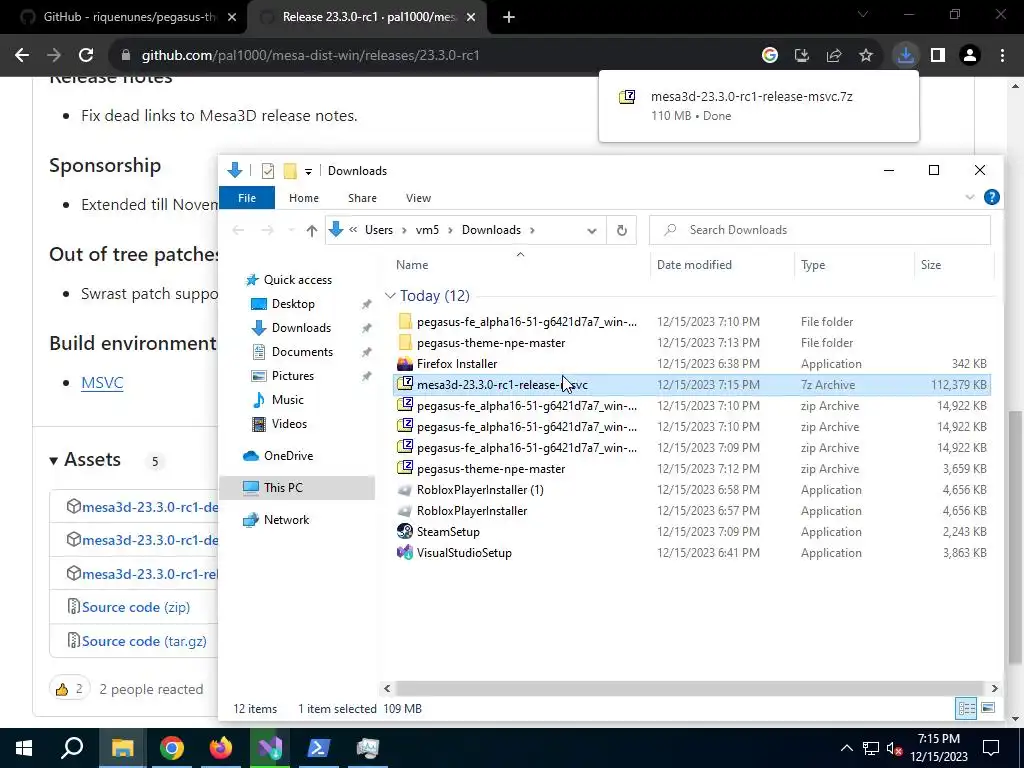1024x768 pixels.
Task: Click the Users breadcrumb segment
Action: [x=379, y=230]
